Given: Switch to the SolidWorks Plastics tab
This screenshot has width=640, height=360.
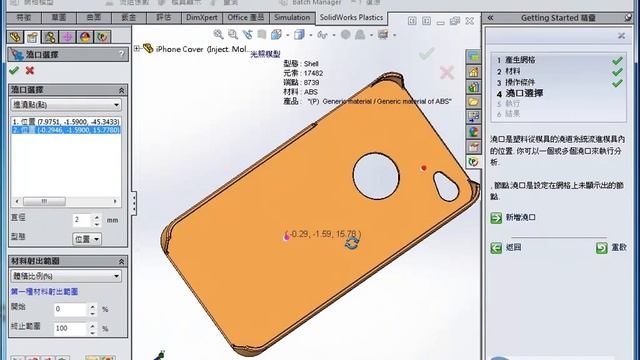Looking at the screenshot, I should pos(351,18).
